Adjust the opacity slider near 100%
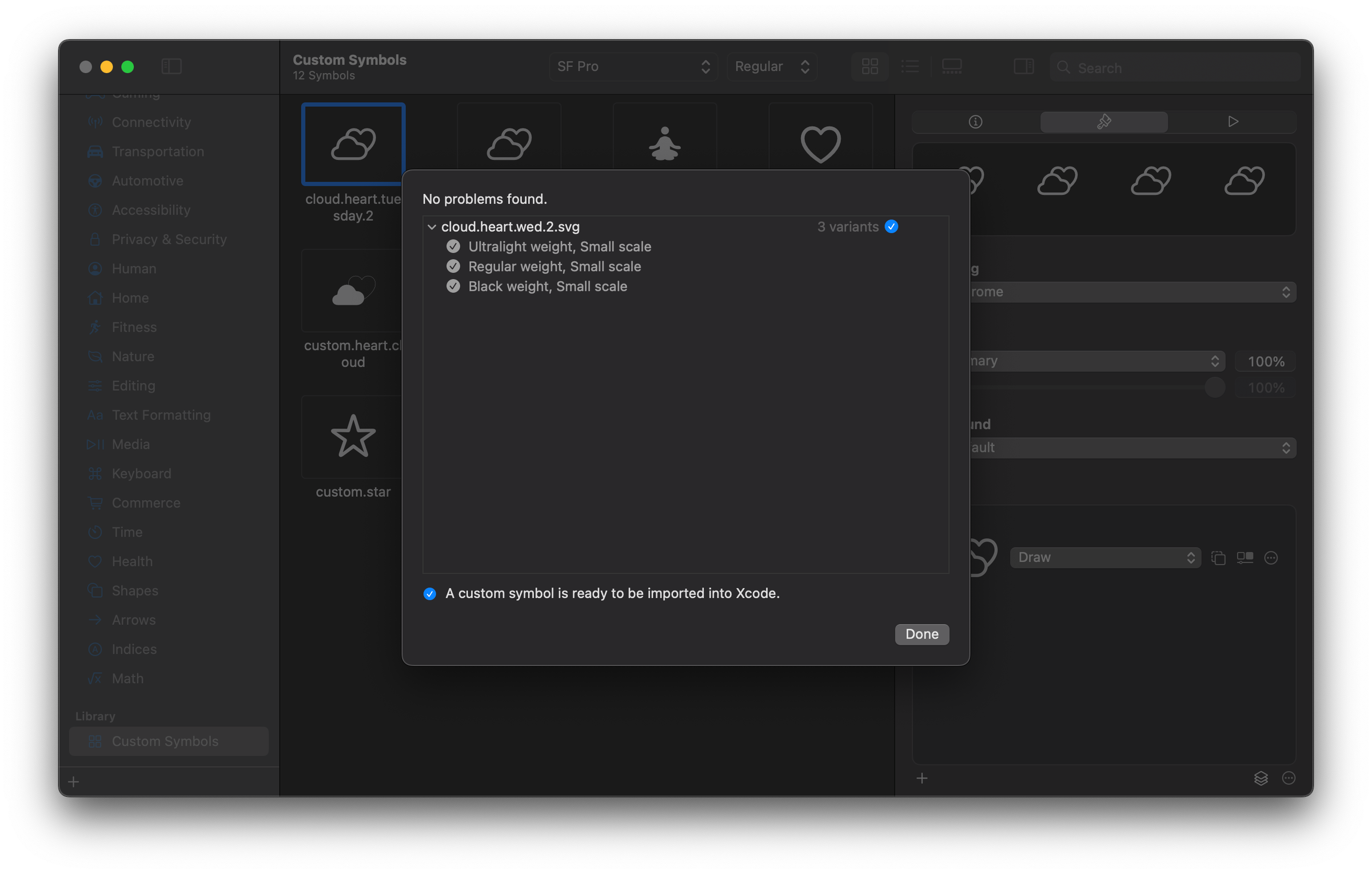Screen dimensions: 1372x874 pyautogui.click(x=1215, y=387)
